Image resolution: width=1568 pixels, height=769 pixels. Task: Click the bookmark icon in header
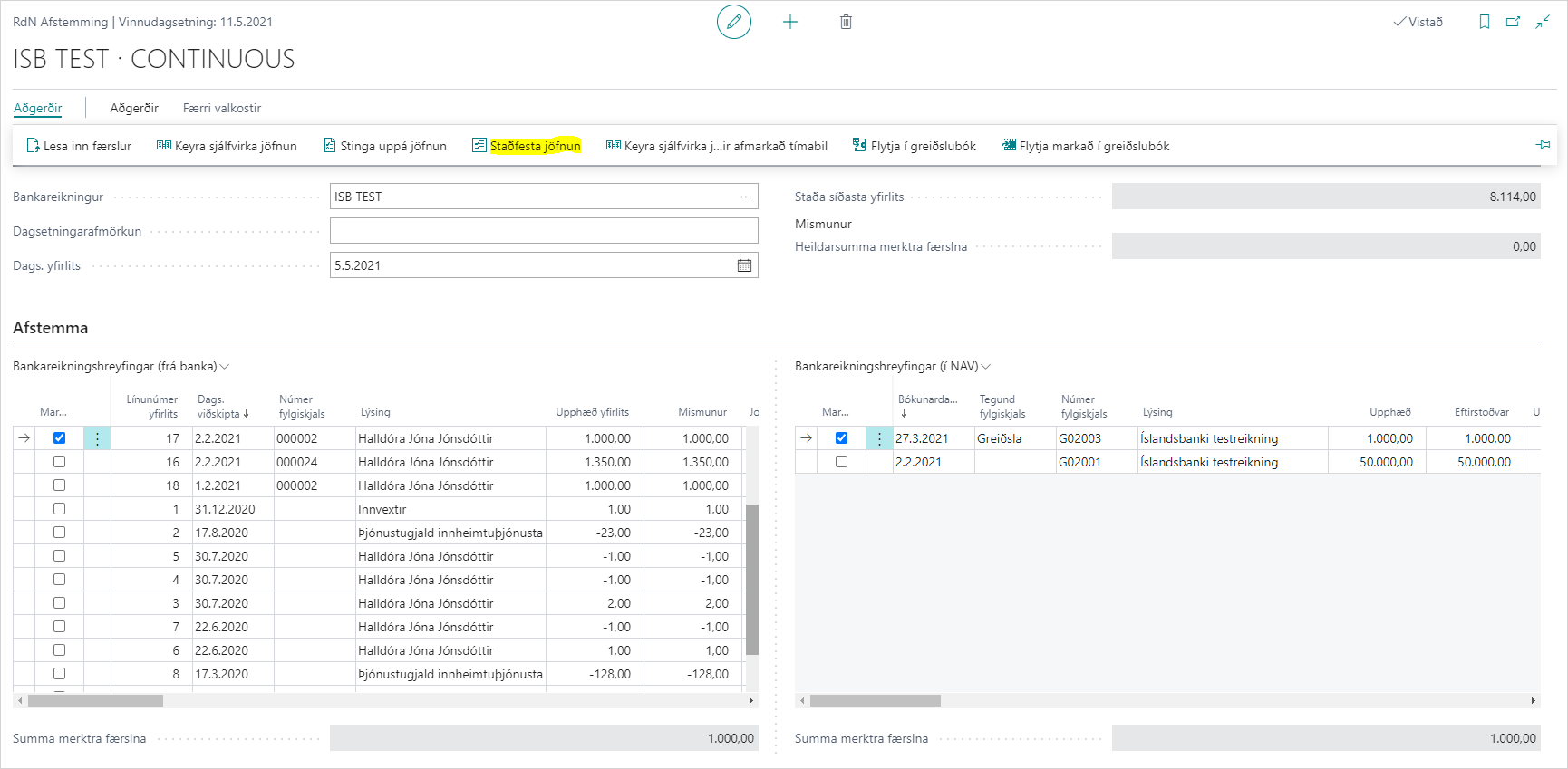point(1485,22)
